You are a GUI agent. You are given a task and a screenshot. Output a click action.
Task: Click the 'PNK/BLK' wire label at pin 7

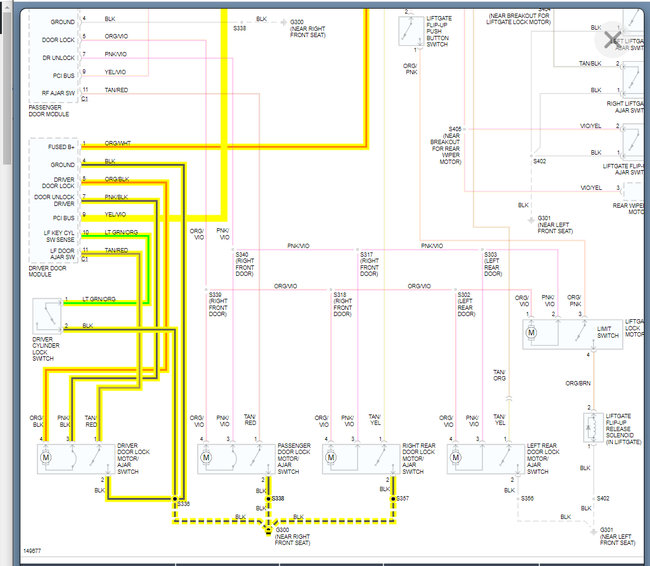point(116,197)
